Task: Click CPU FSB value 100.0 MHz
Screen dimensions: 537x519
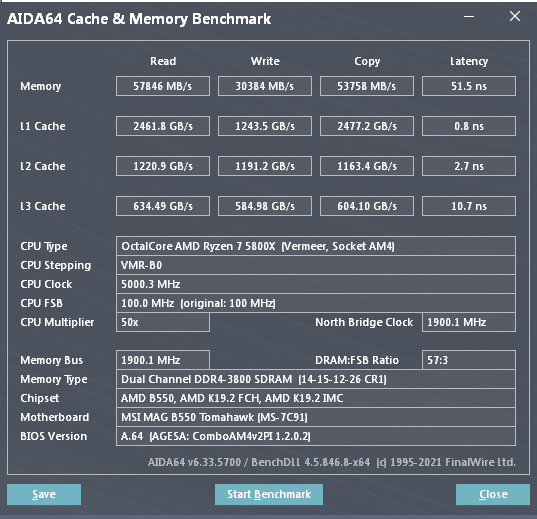Action: pyautogui.click(x=316, y=303)
